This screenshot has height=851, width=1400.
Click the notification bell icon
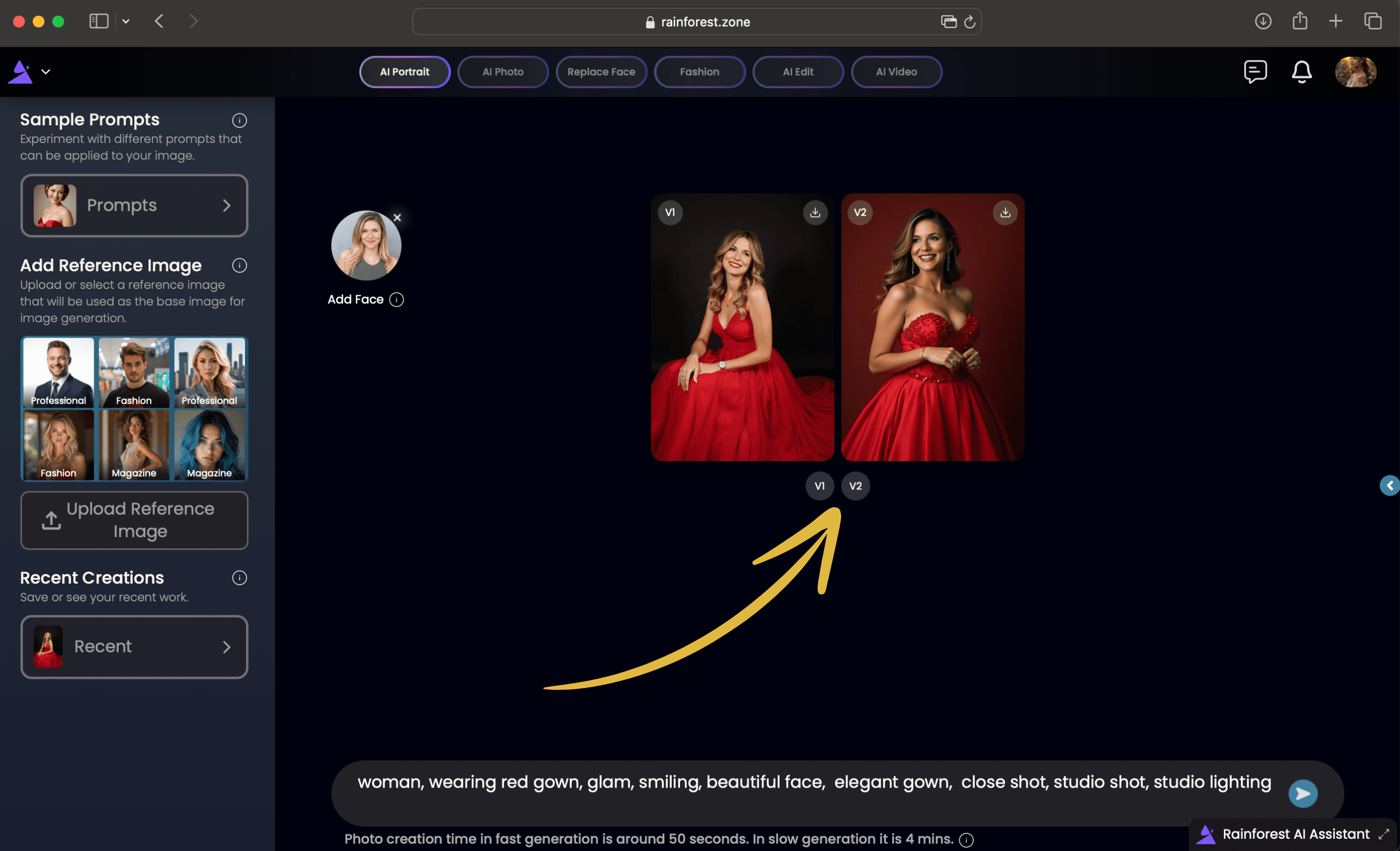coord(1300,72)
